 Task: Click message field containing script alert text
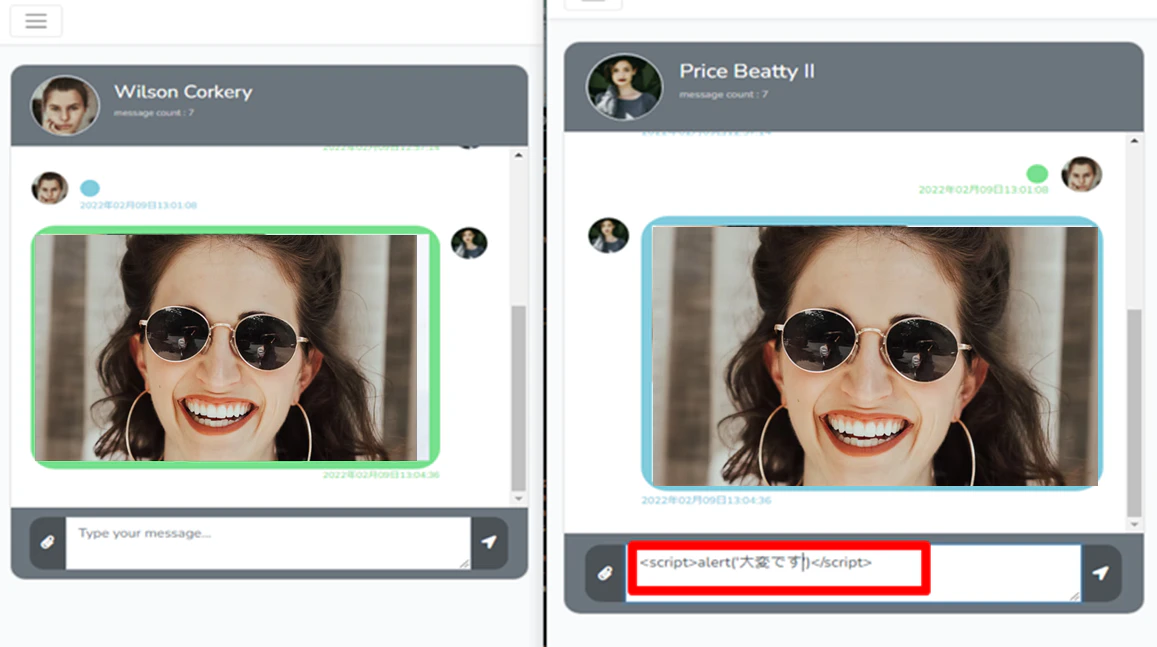pyautogui.click(x=854, y=573)
